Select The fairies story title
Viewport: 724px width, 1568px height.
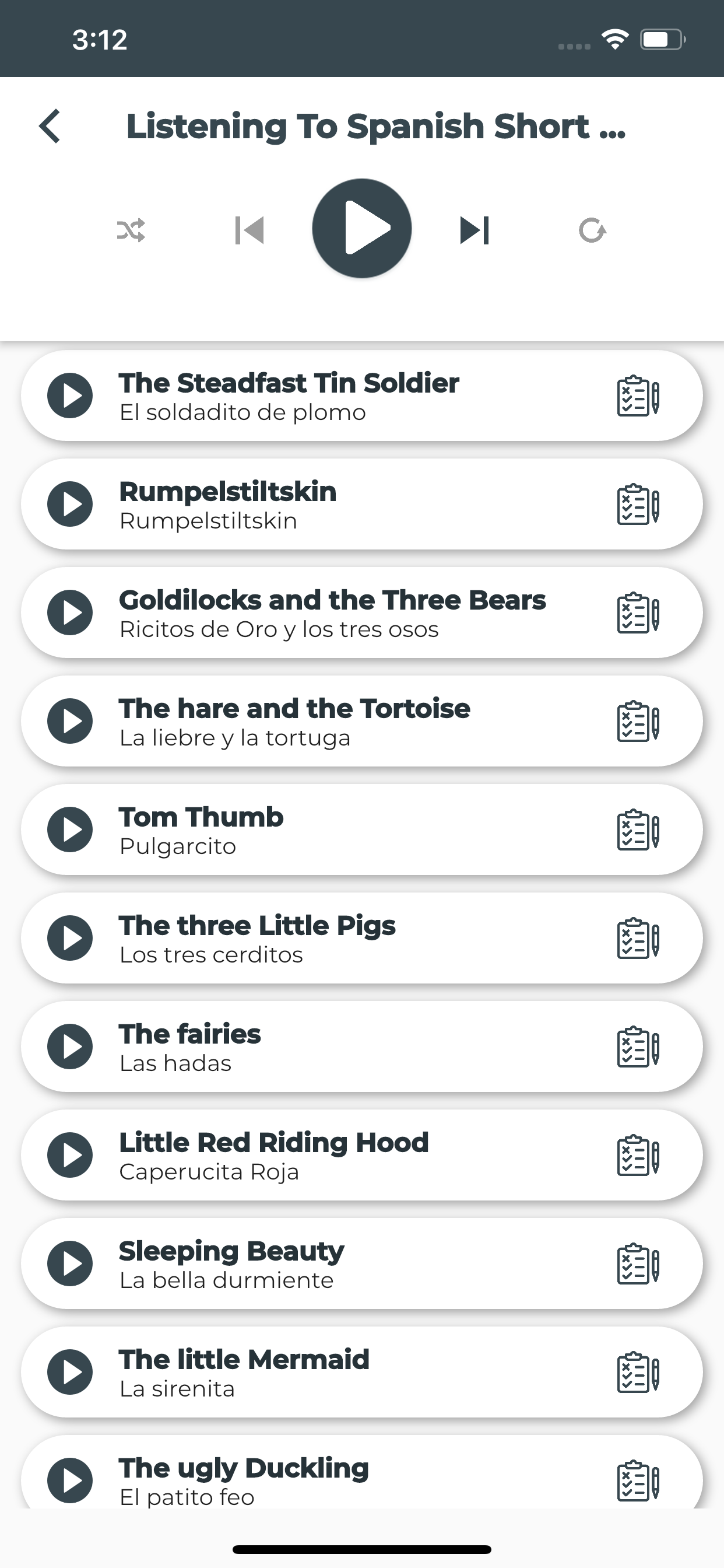pos(190,1034)
